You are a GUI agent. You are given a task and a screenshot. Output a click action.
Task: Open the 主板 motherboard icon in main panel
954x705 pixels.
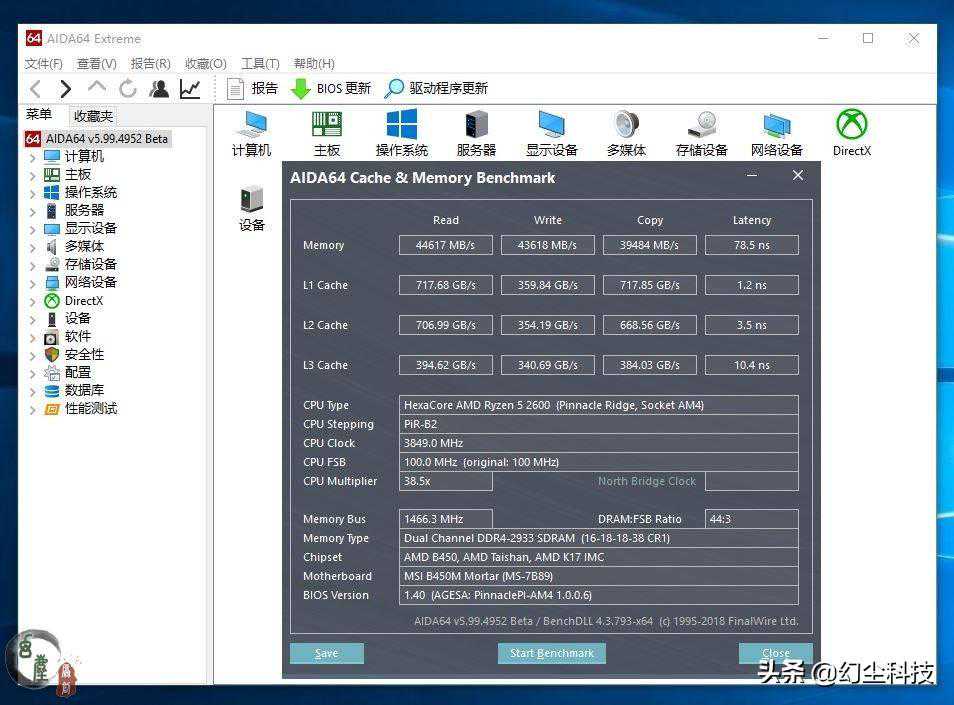tap(327, 133)
